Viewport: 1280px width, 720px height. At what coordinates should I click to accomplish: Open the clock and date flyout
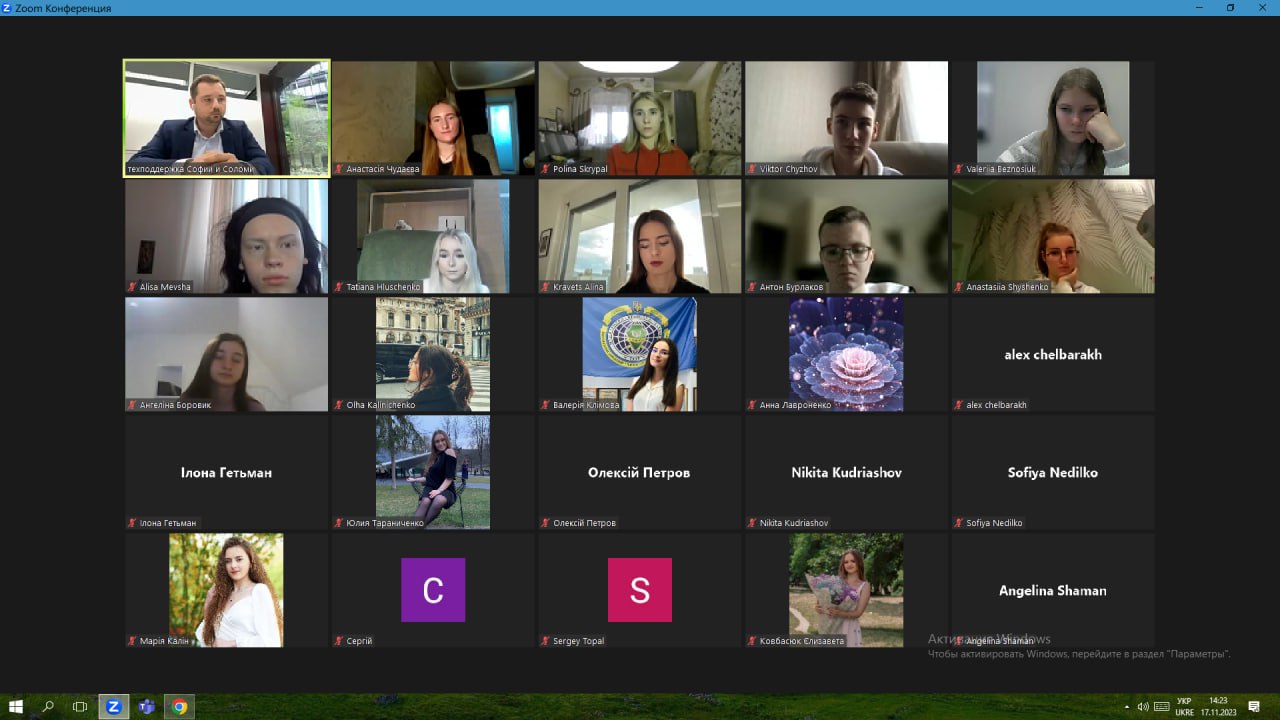1218,707
